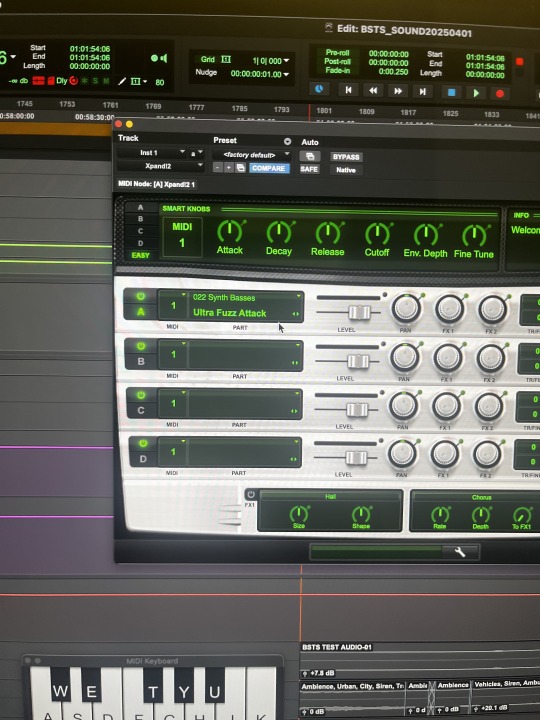The width and height of the screenshot is (540, 720).
Task: Click part D LEVEL slider handle
Action: tap(356, 458)
